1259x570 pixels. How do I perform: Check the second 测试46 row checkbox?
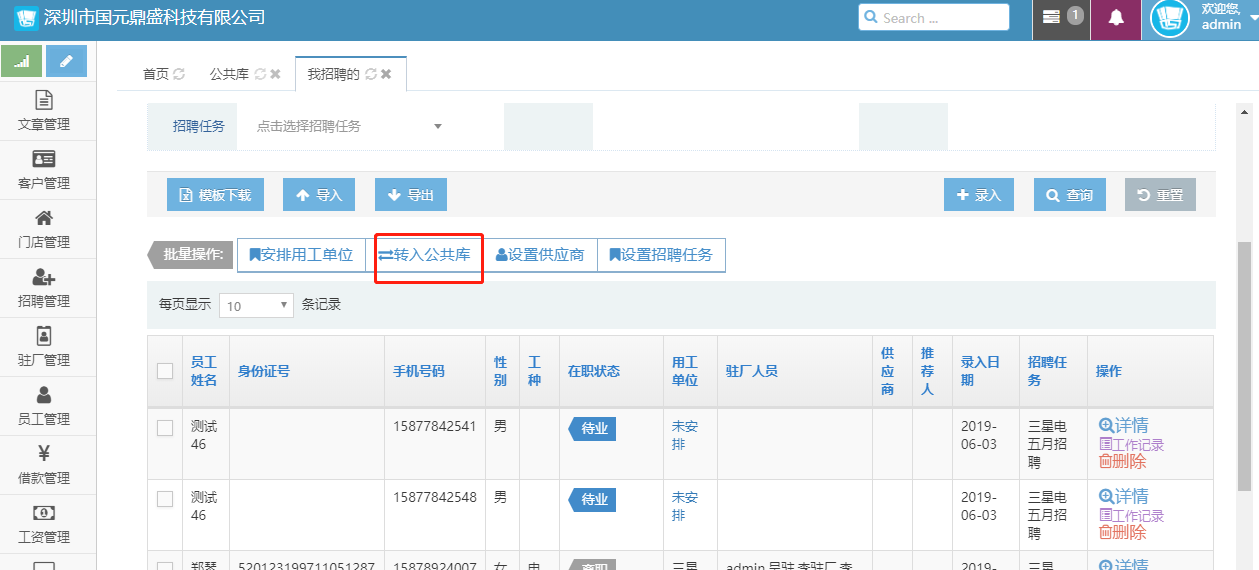coord(165,499)
